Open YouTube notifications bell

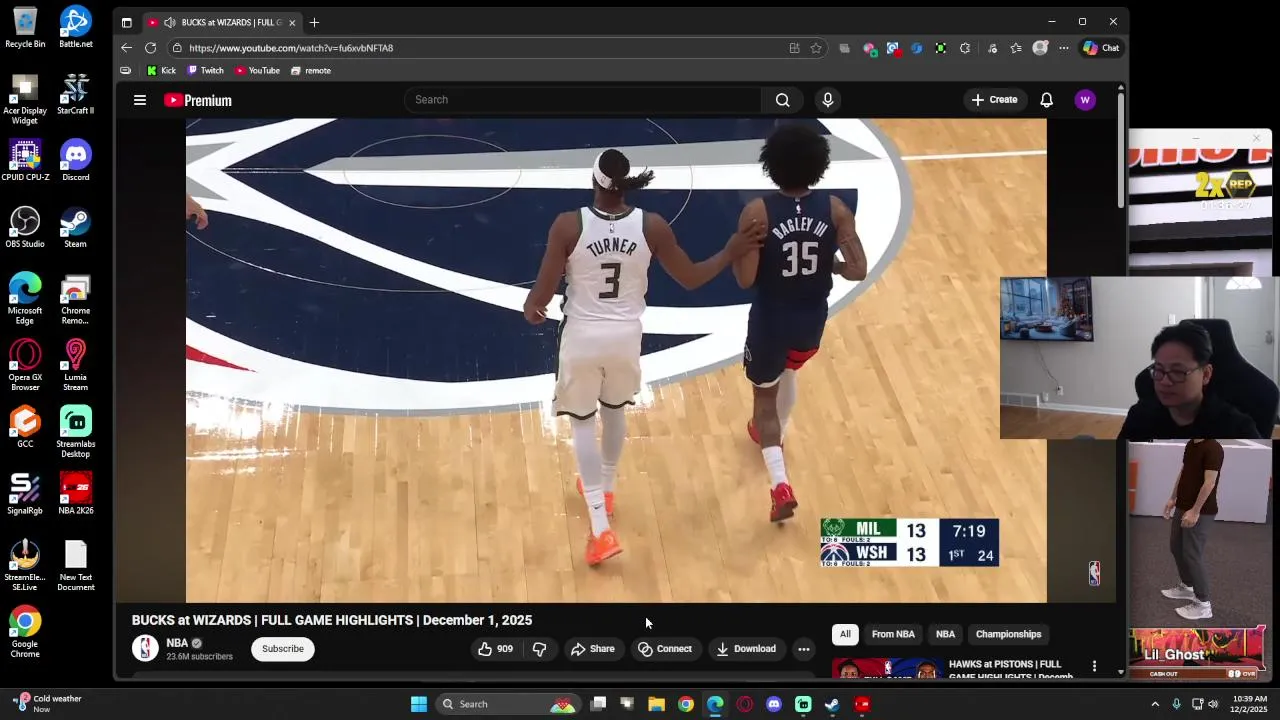[1046, 100]
